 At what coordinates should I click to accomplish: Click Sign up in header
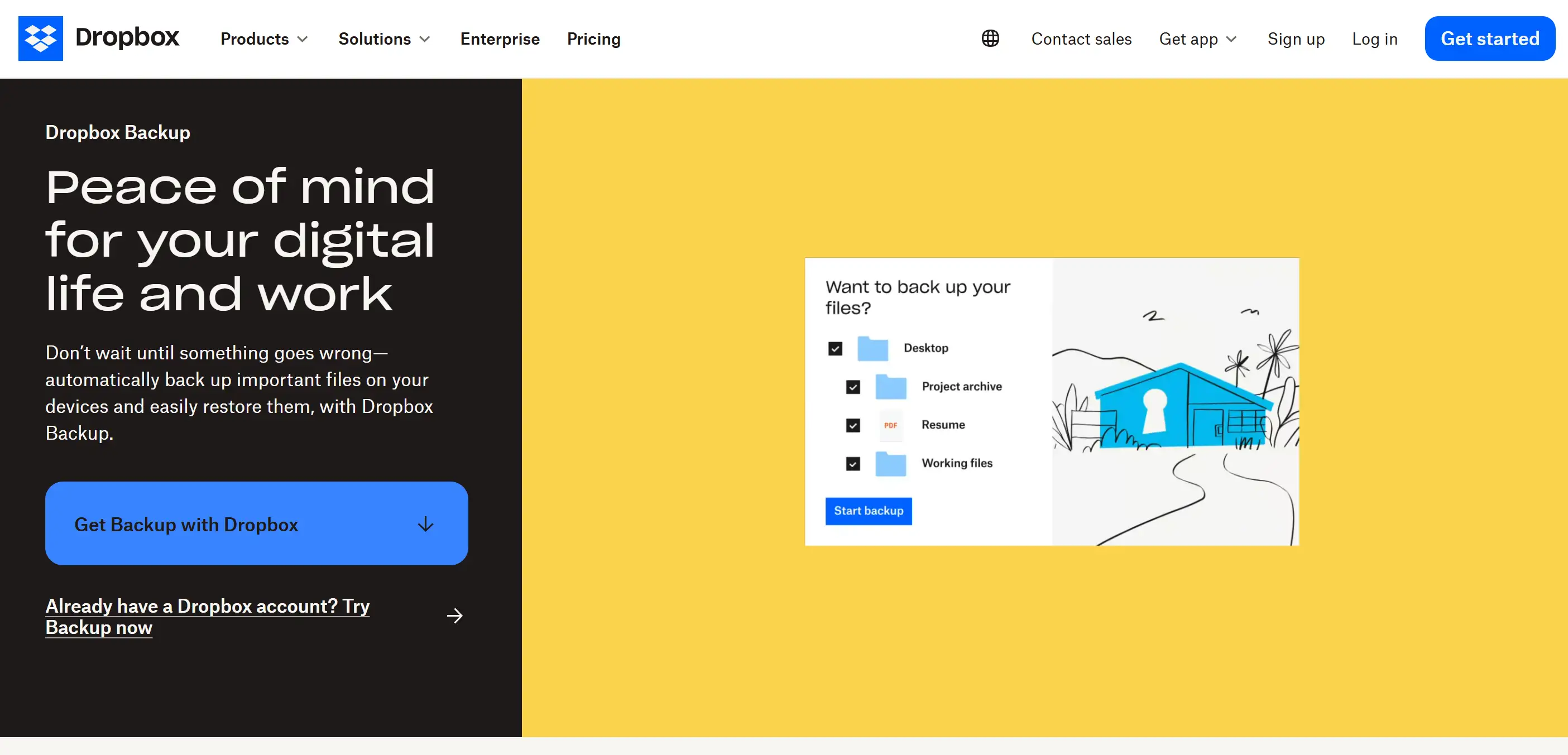[x=1296, y=39]
